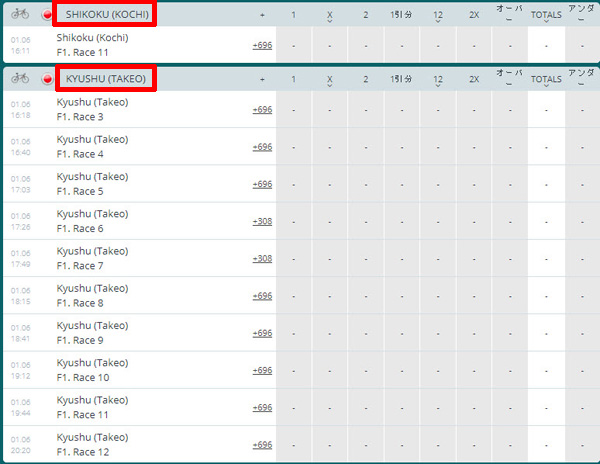This screenshot has height=464, width=600.
Task: Open +696 markets for Shikoku Race 11
Action: (262, 45)
